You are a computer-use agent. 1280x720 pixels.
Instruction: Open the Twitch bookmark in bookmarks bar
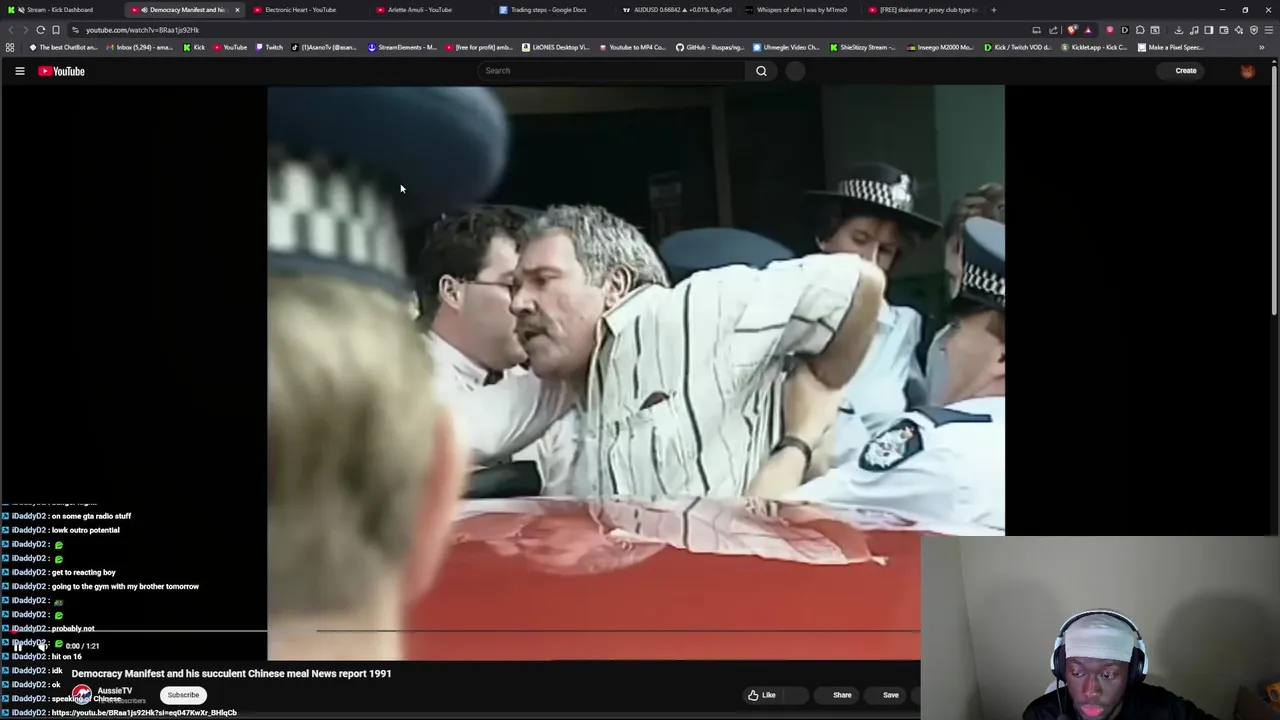269,47
